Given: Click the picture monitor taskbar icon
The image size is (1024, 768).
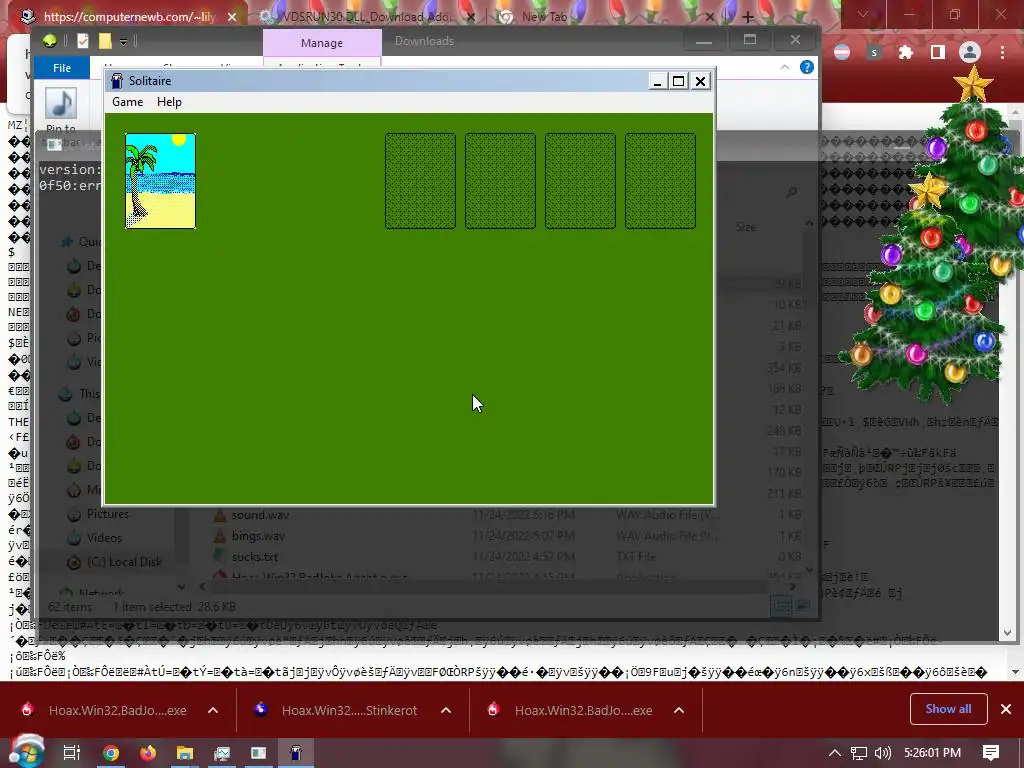Looking at the screenshot, I should [x=222, y=753].
